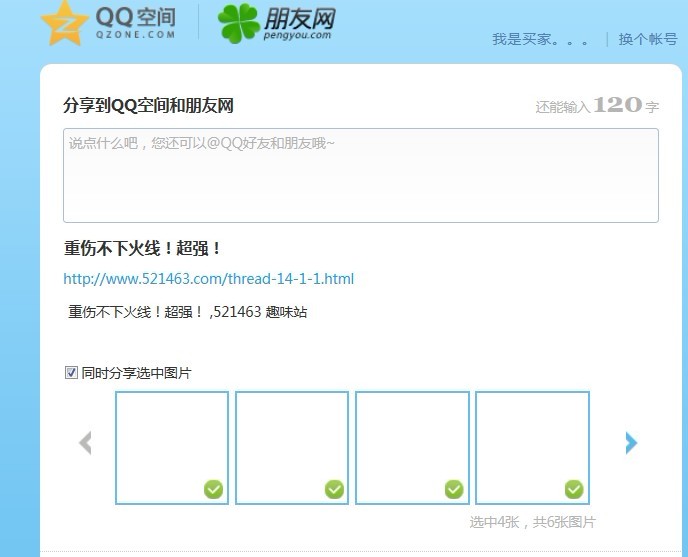The height and width of the screenshot is (557, 688).
Task: Click the bold title 重伤不下火线！超强！
Action: coord(143,248)
